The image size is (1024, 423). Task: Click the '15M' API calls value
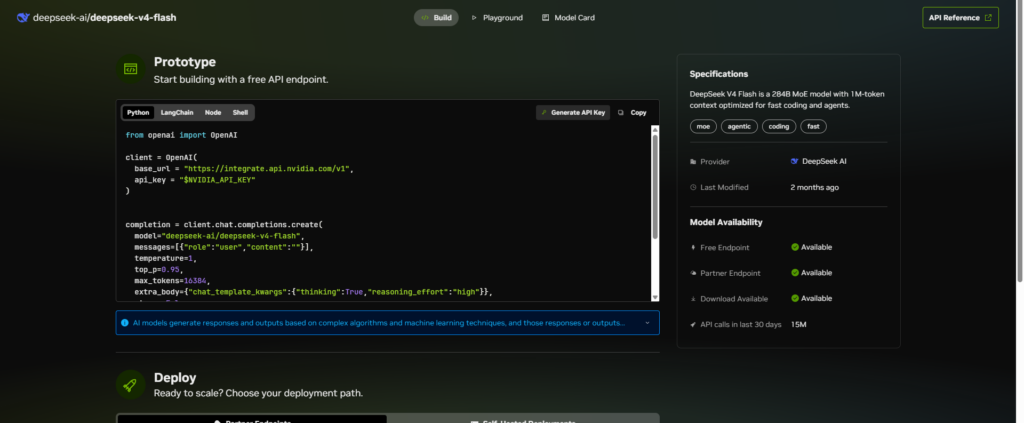pos(799,324)
